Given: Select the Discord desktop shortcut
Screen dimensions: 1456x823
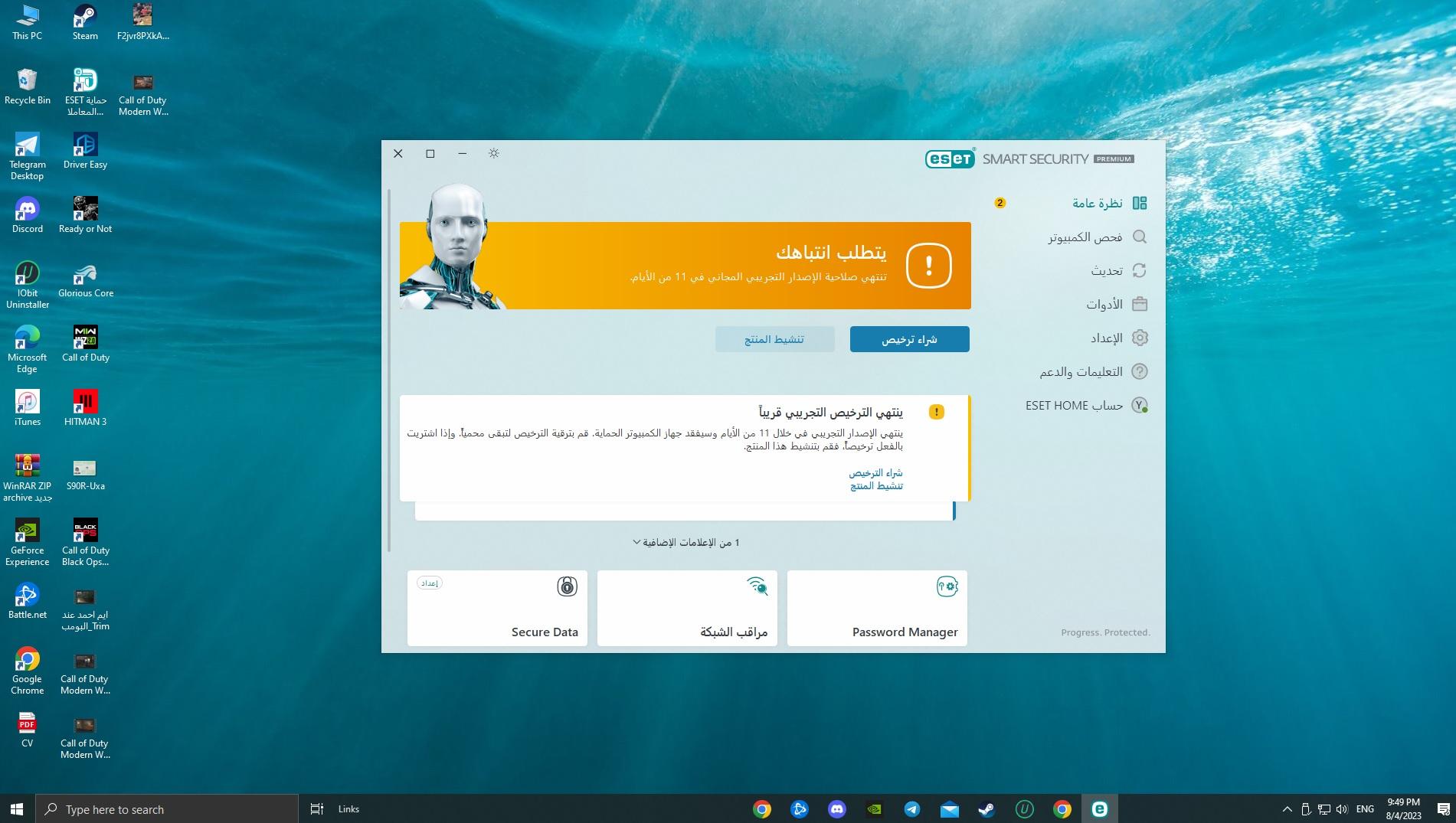Looking at the screenshot, I should click(27, 215).
